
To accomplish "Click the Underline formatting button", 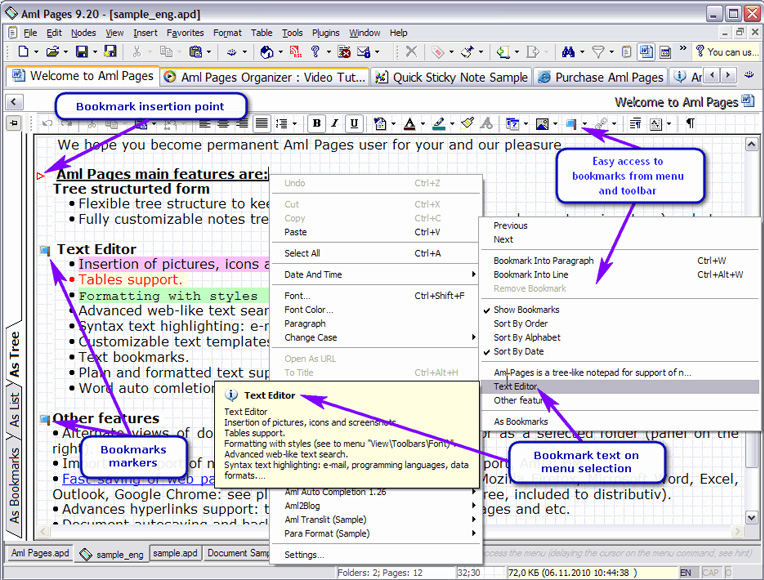I will point(354,124).
